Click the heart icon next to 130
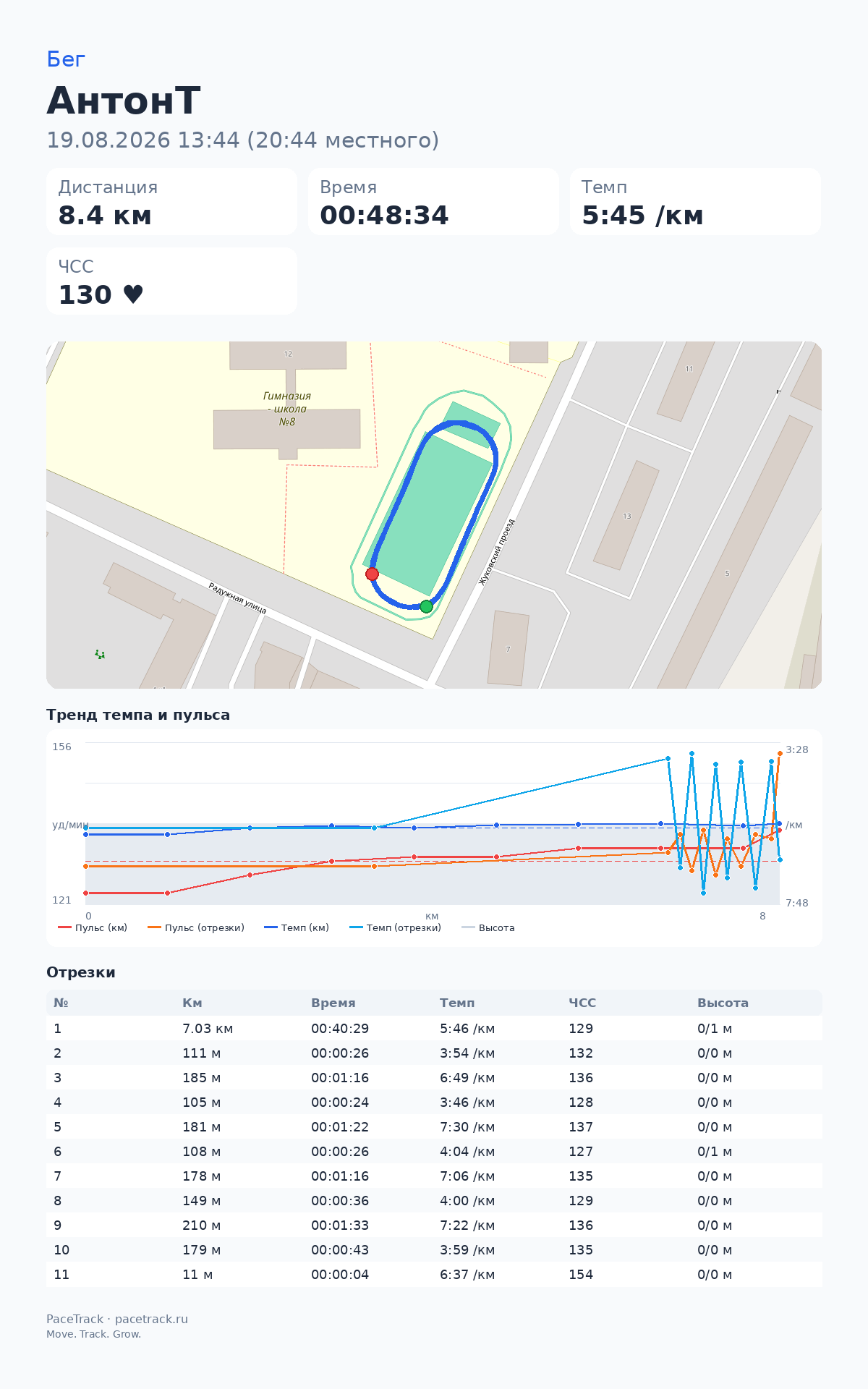 coord(133,294)
